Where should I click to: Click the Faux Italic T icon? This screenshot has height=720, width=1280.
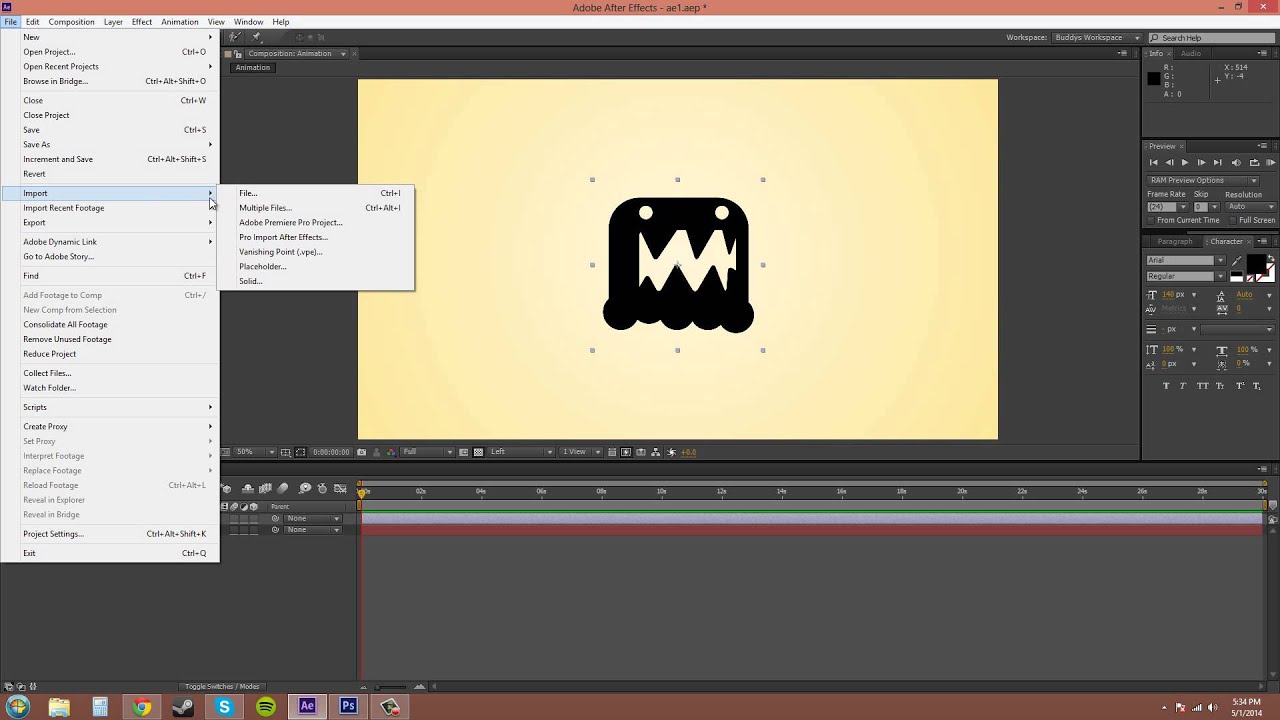pyautogui.click(x=1183, y=386)
